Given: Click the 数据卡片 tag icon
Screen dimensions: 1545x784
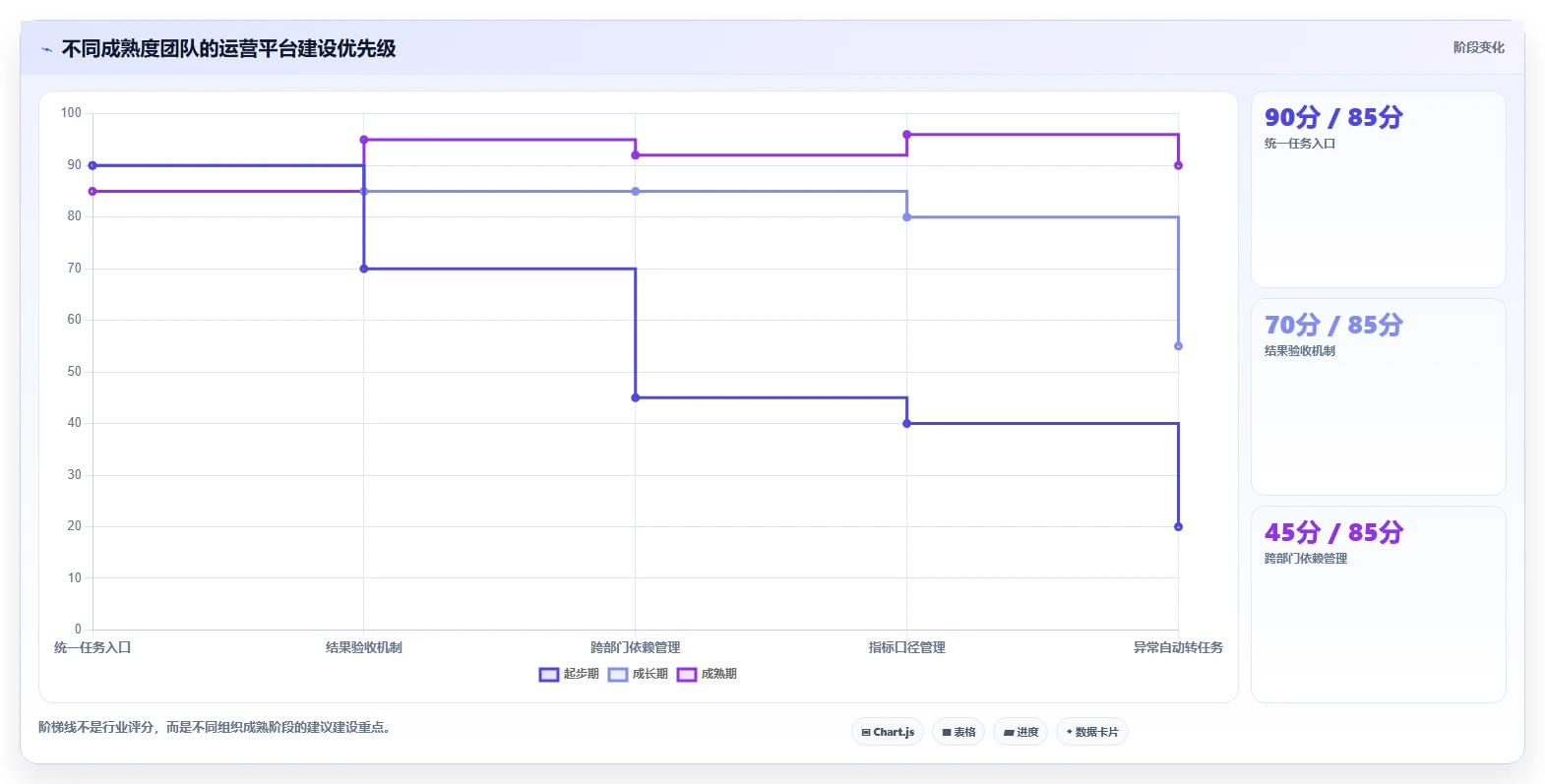Looking at the screenshot, I should [1070, 732].
